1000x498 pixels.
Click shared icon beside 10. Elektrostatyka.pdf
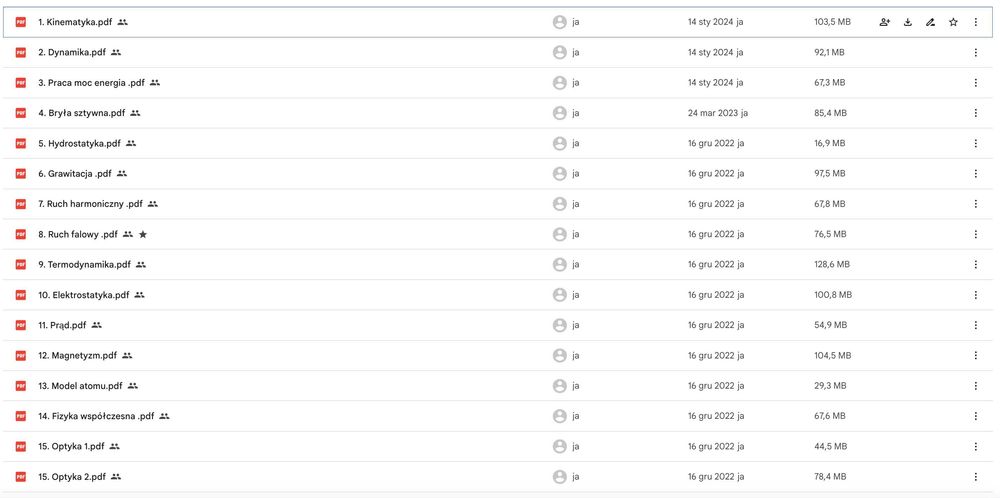pyautogui.click(x=139, y=295)
